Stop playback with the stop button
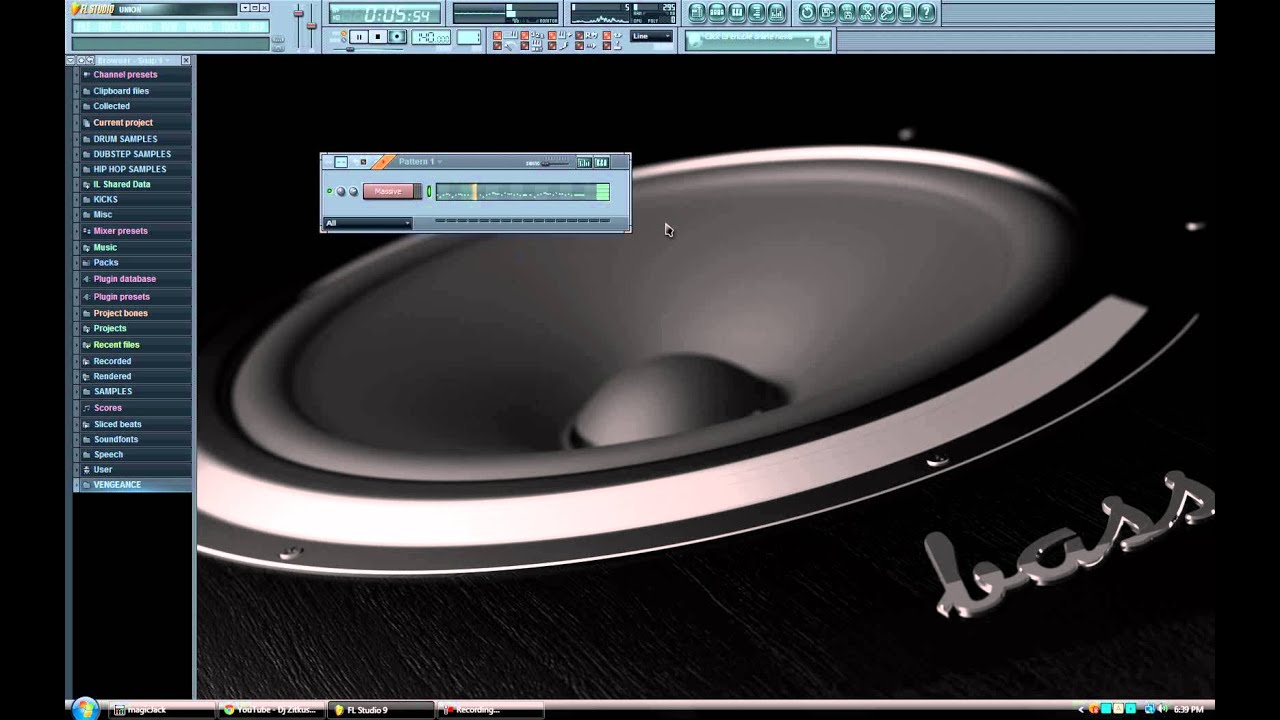Screen dimensions: 1280x720 click(377, 37)
